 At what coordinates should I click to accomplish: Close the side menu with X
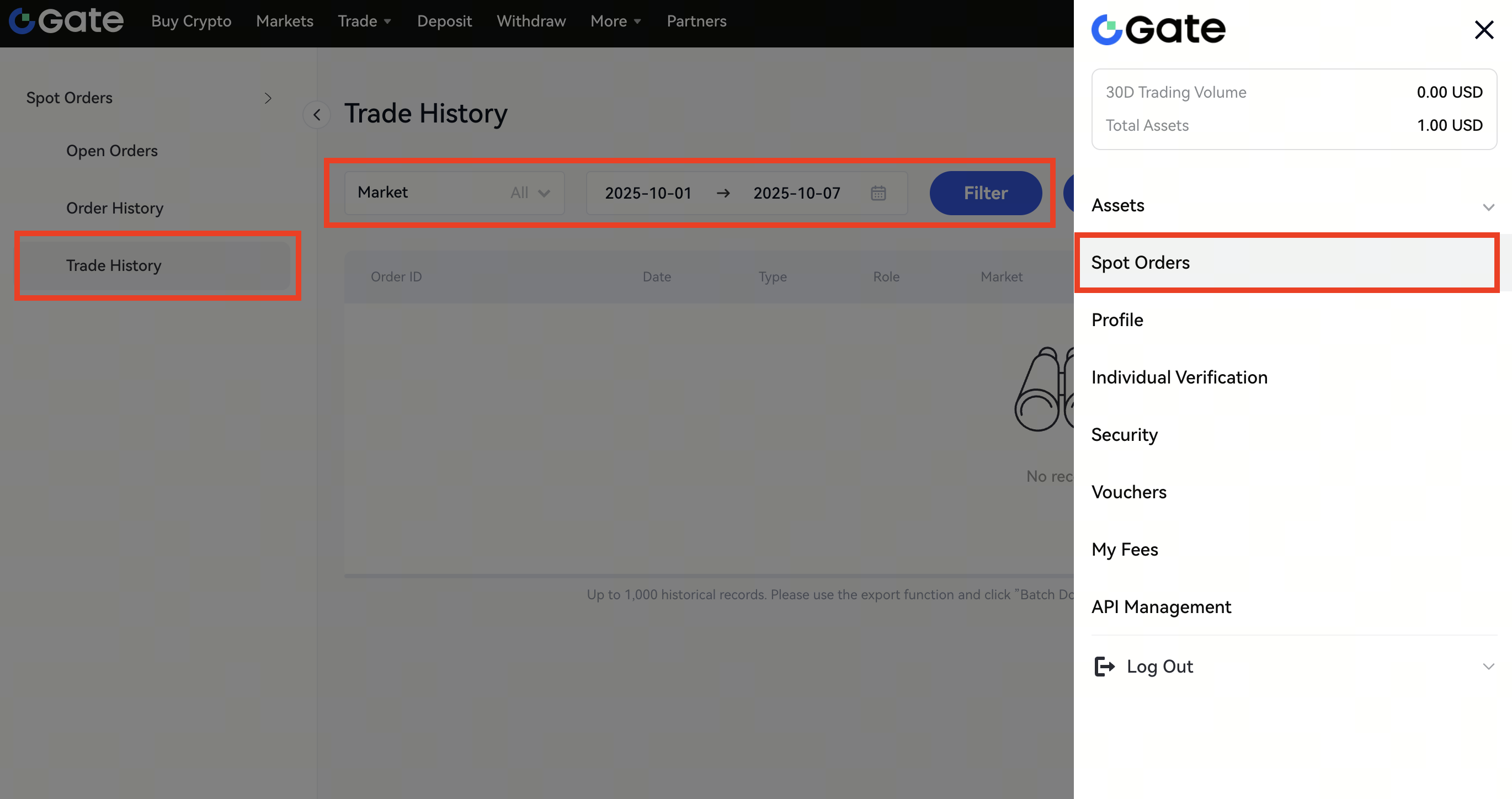point(1483,29)
